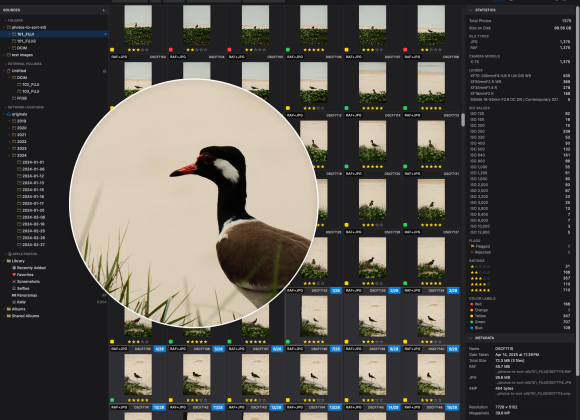Filter by one-star rating in statistics
Screen dimensions: 580x420
[519, 266]
